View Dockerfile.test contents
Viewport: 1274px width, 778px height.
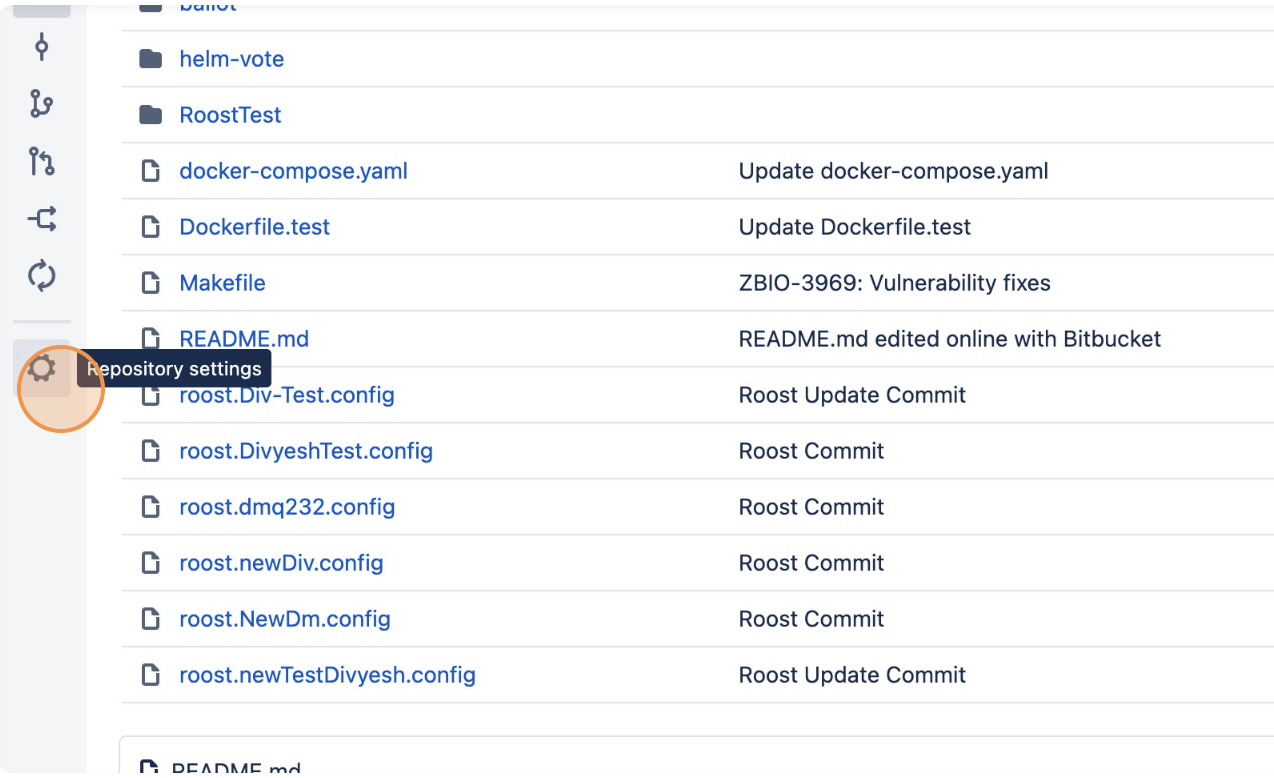[254, 227]
